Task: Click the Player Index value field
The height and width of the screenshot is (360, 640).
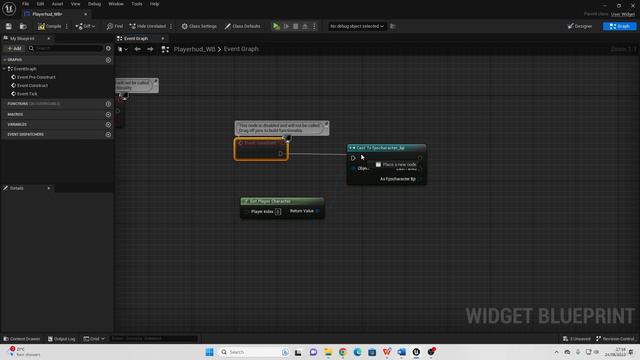Action: 278,211
